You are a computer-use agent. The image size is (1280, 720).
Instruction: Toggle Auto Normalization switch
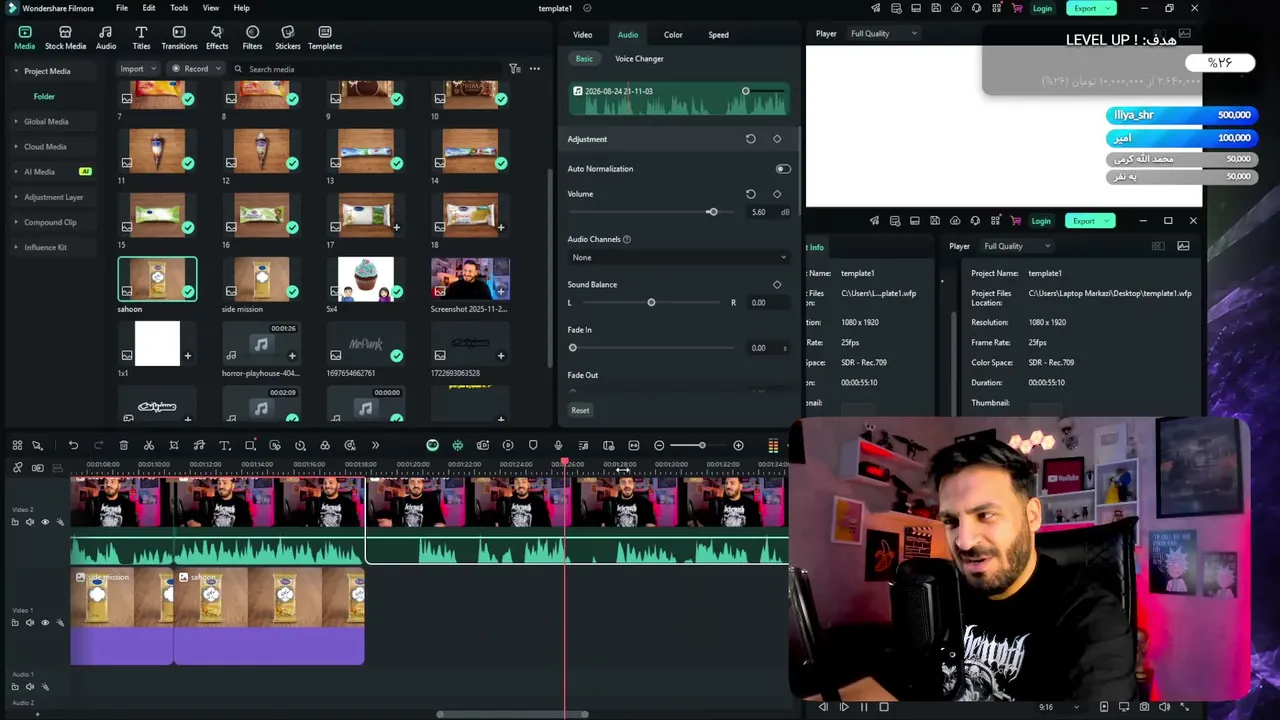pos(783,169)
